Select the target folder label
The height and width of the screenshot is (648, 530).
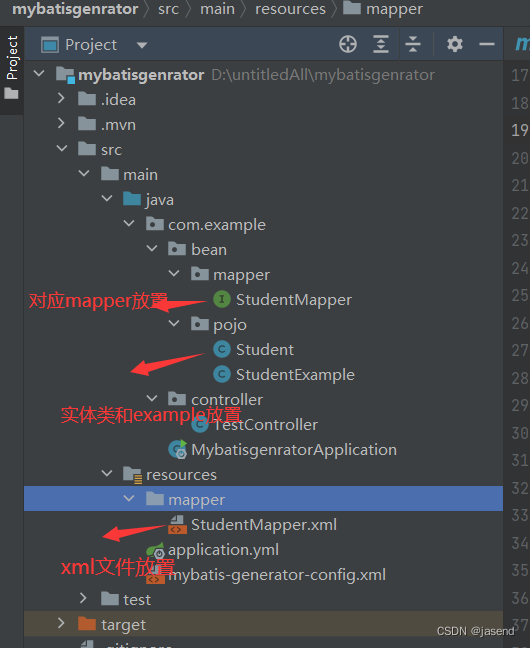124,625
